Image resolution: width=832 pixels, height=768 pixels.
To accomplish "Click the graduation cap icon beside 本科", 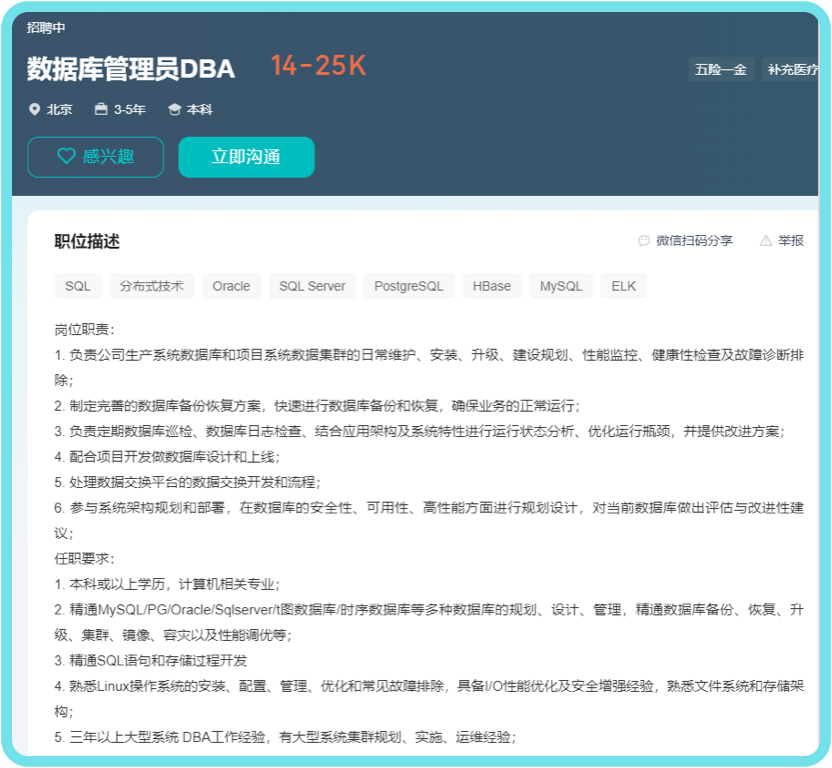I will tap(174, 109).
